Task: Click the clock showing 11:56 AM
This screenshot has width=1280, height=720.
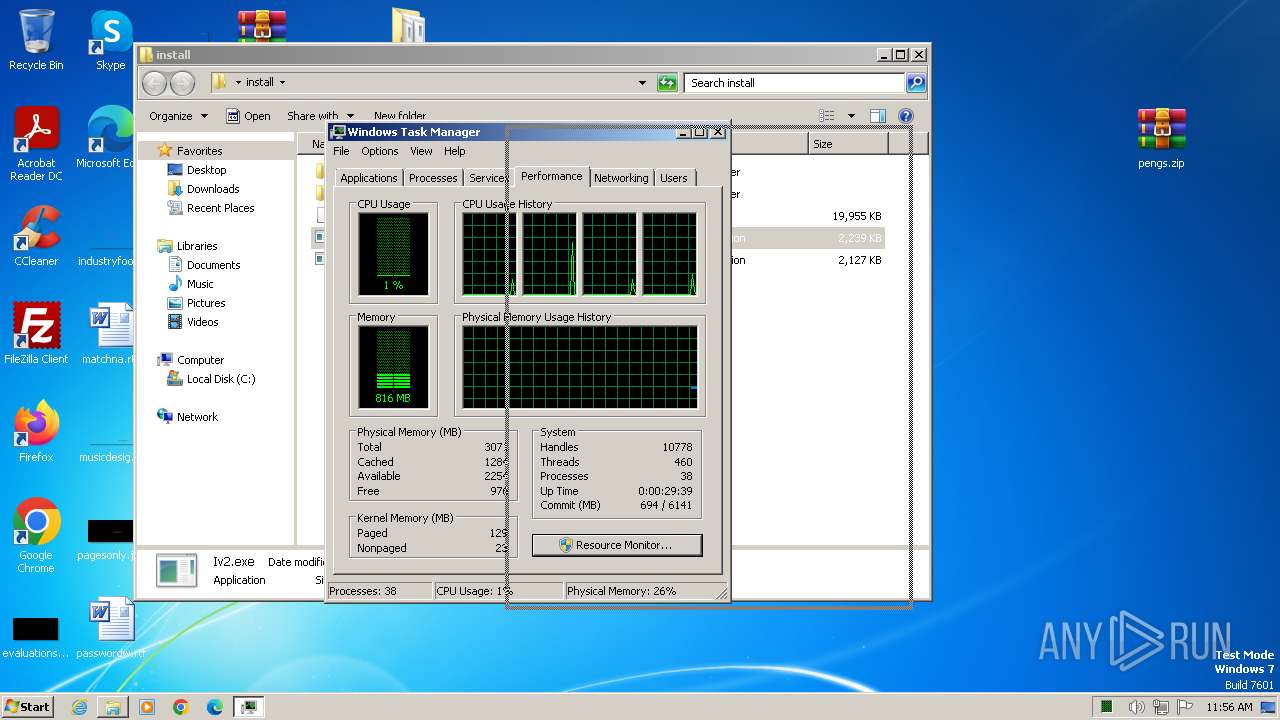Action: tap(1229, 707)
